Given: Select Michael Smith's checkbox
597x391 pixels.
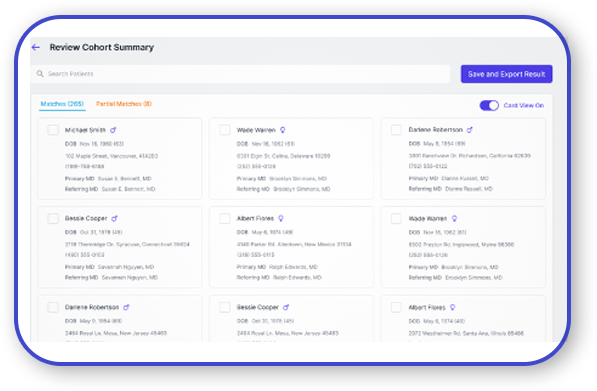Looking at the screenshot, I should pyautogui.click(x=53, y=130).
